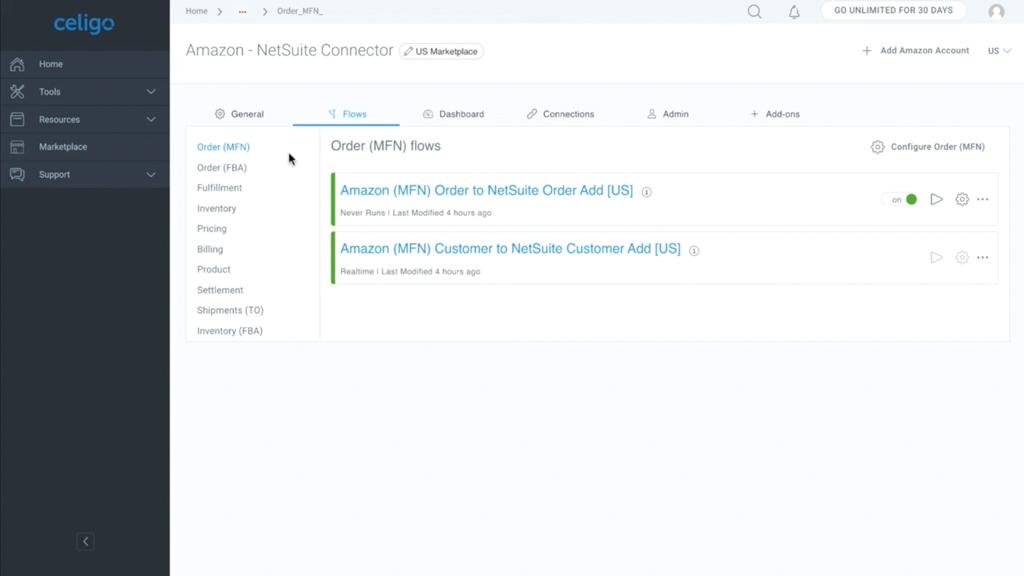
Task: Open the Marketplace sidebar item
Action: tap(85, 147)
